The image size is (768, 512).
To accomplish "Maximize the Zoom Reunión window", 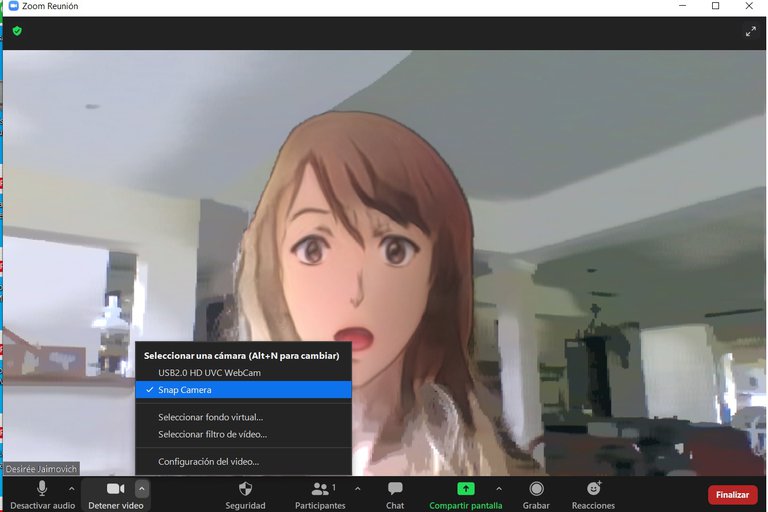I will click(x=715, y=6).
